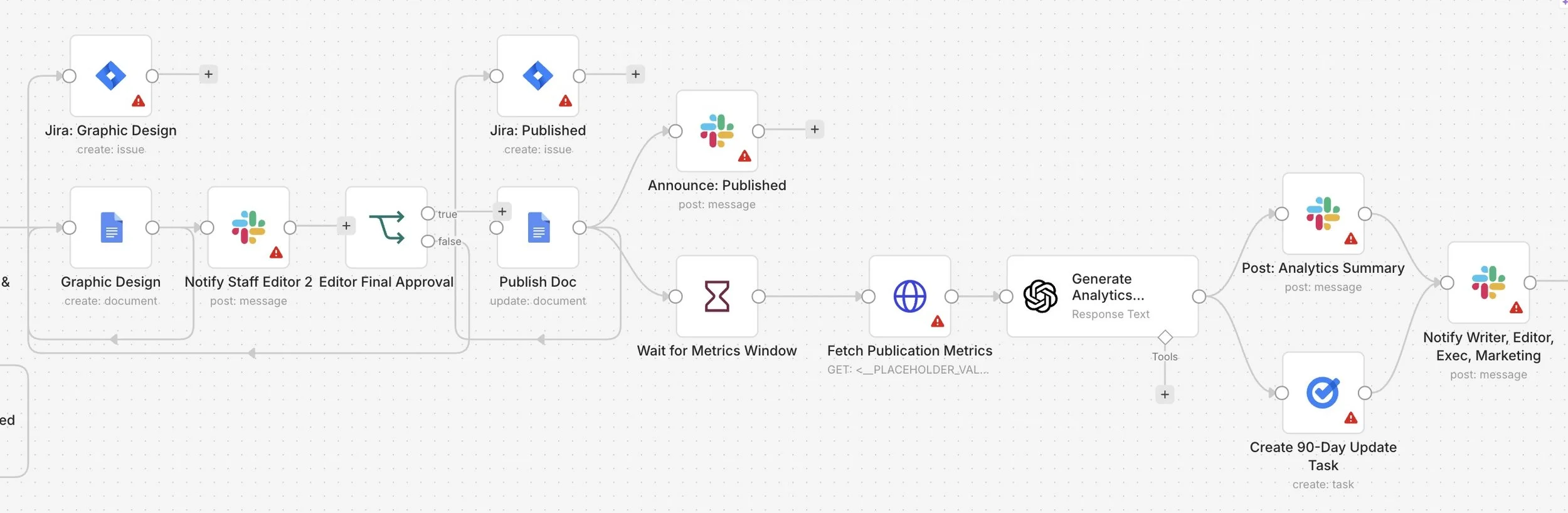
Task: Select the Wait for Metrics Window hourglass node
Action: pos(717,296)
